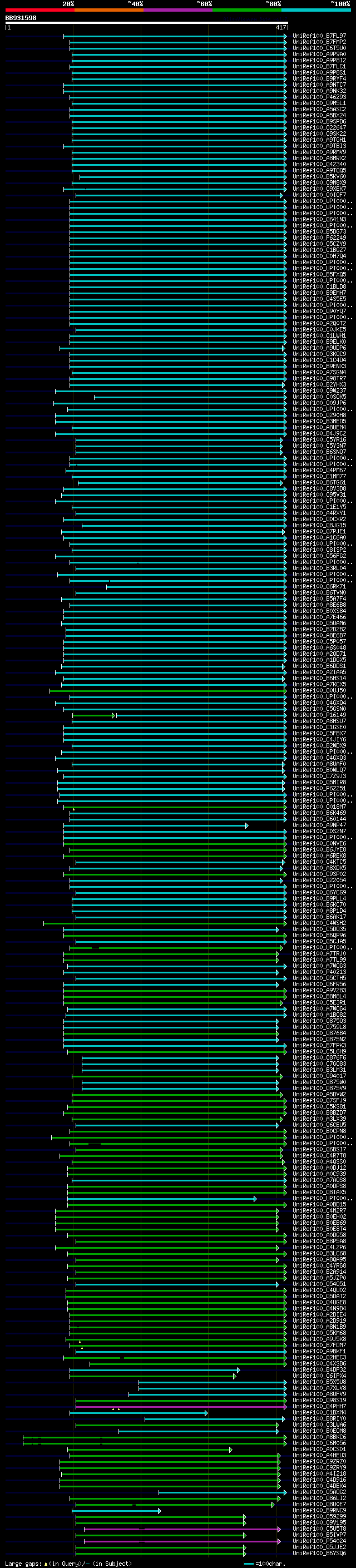This screenshot has width=356, height=1568.
Task: Click hit UniRef100_C7Z9J3
Action: click(319, 776)
